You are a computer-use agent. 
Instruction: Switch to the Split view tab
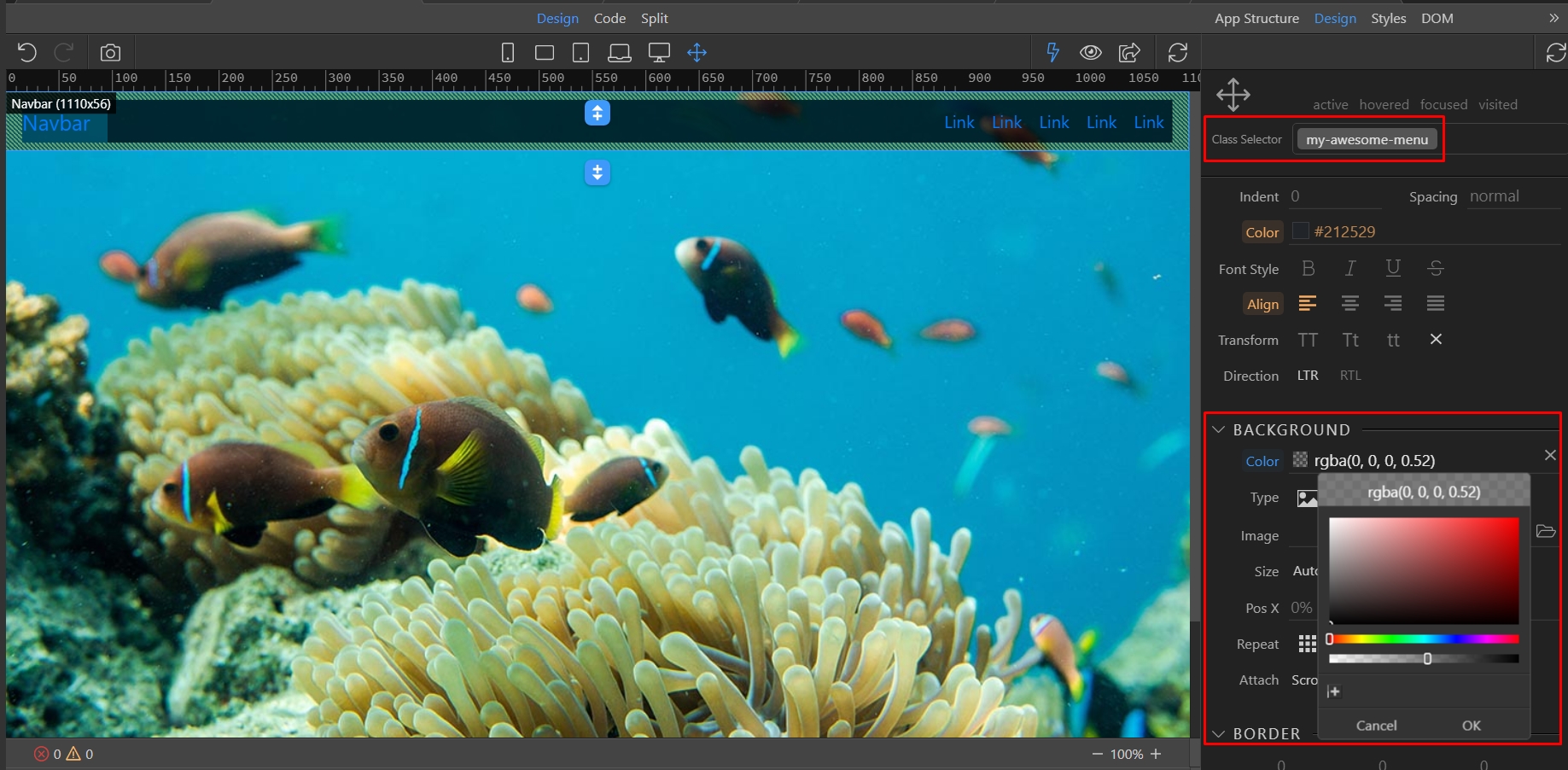pyautogui.click(x=655, y=18)
